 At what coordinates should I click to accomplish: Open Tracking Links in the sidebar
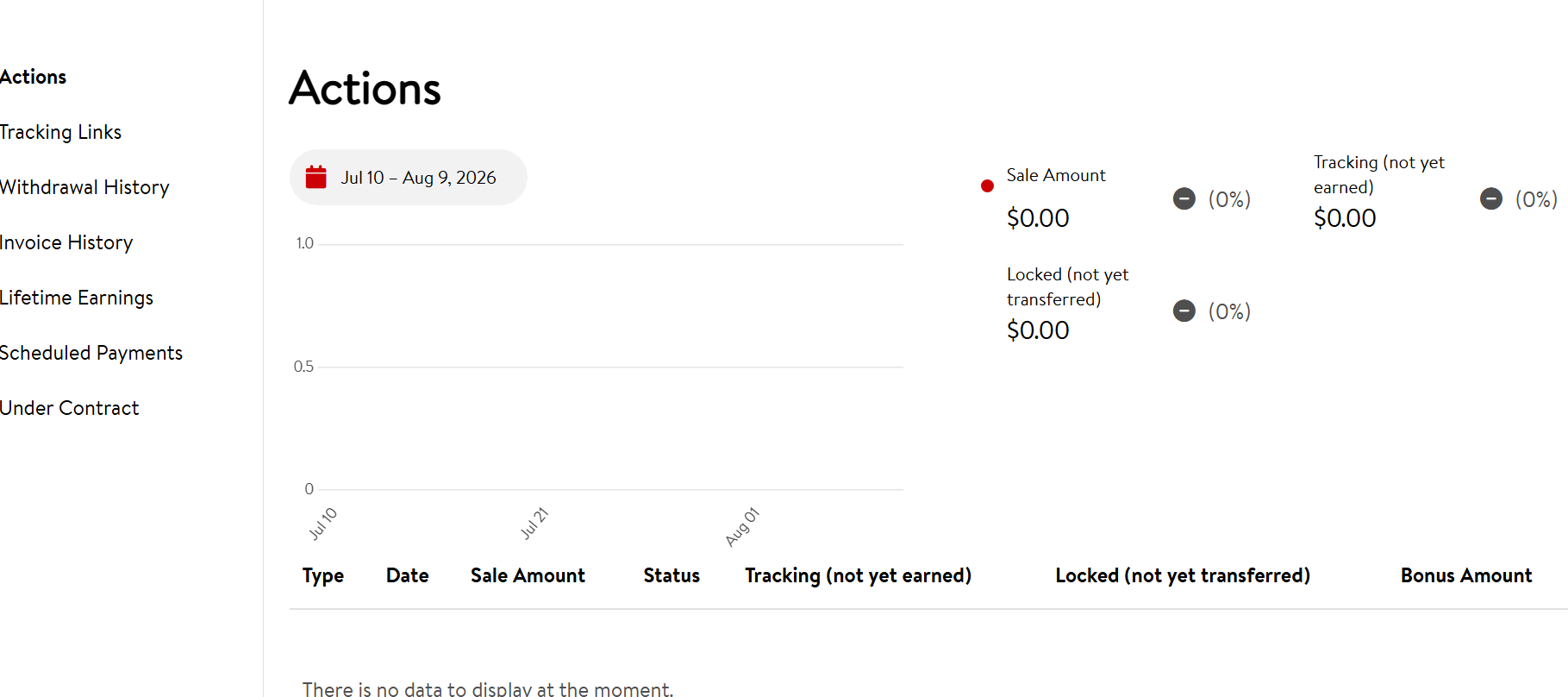coord(60,132)
